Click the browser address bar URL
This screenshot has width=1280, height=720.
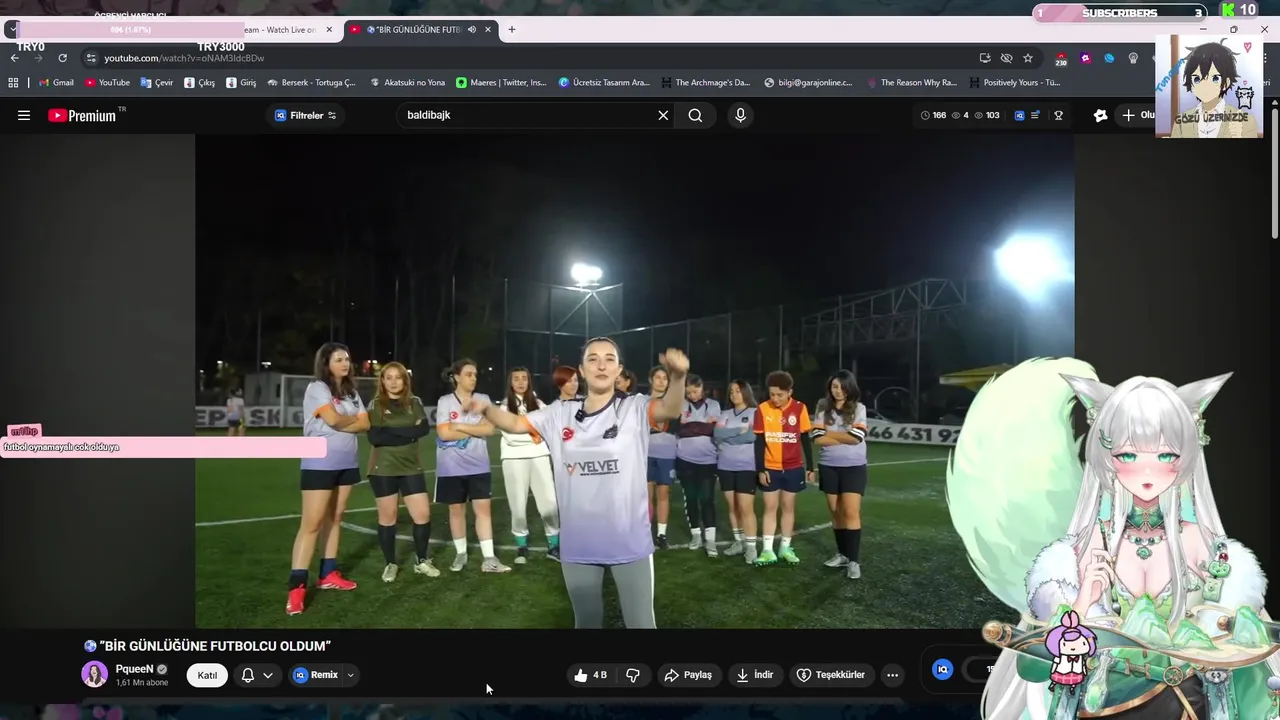[x=184, y=58]
